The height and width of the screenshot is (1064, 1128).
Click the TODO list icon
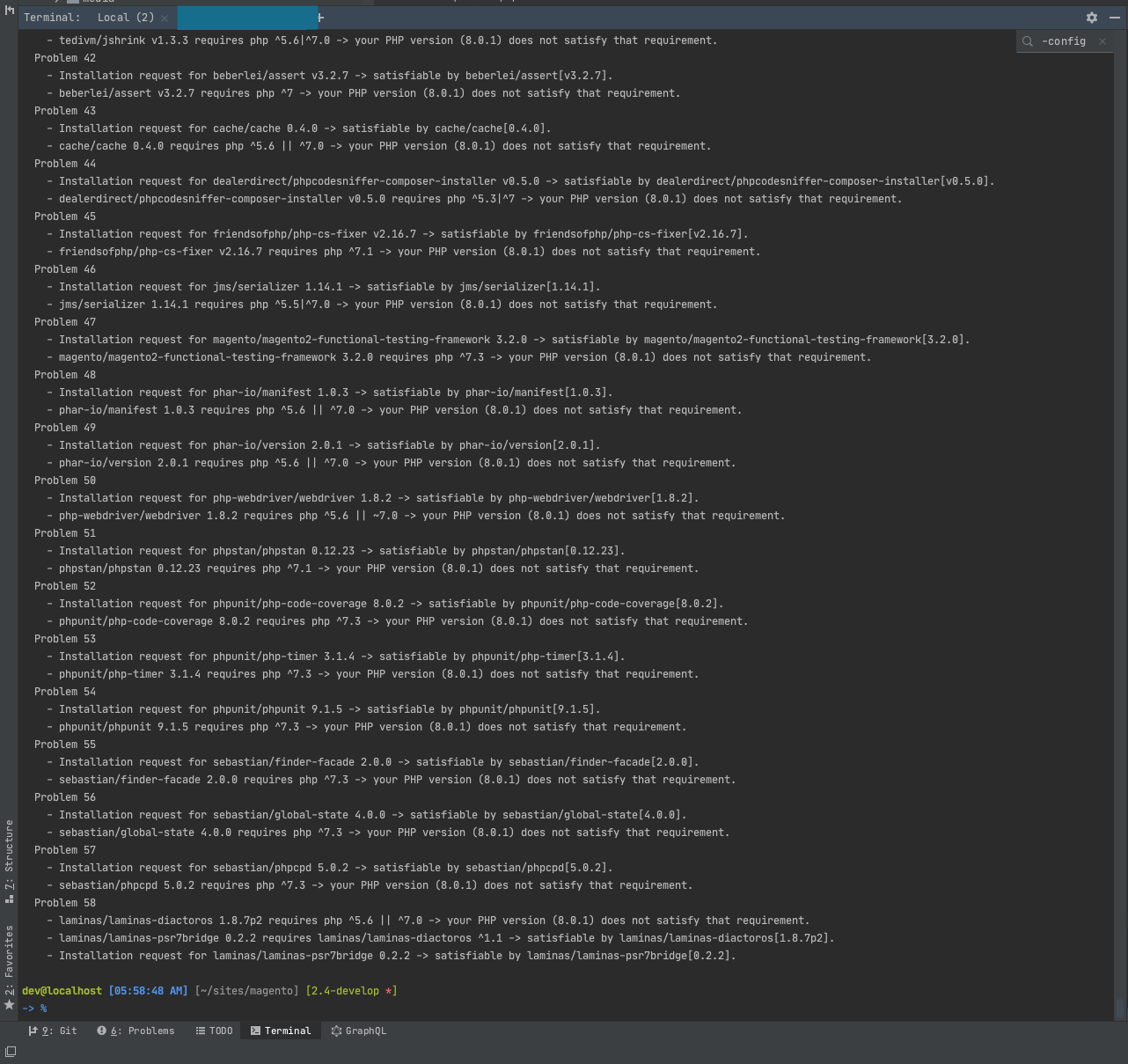pyautogui.click(x=201, y=1031)
